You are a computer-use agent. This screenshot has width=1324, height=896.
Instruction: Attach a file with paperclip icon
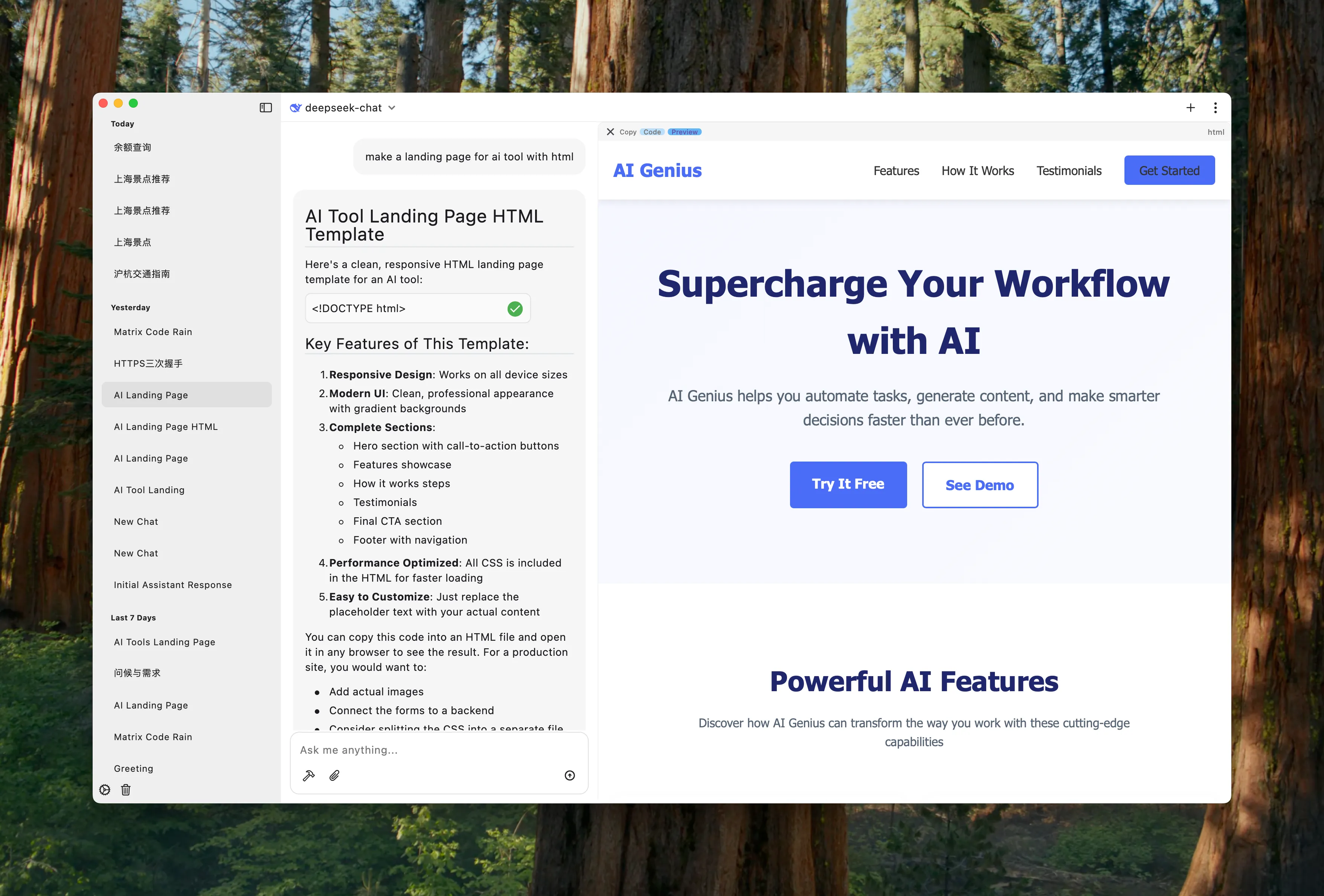click(x=334, y=775)
